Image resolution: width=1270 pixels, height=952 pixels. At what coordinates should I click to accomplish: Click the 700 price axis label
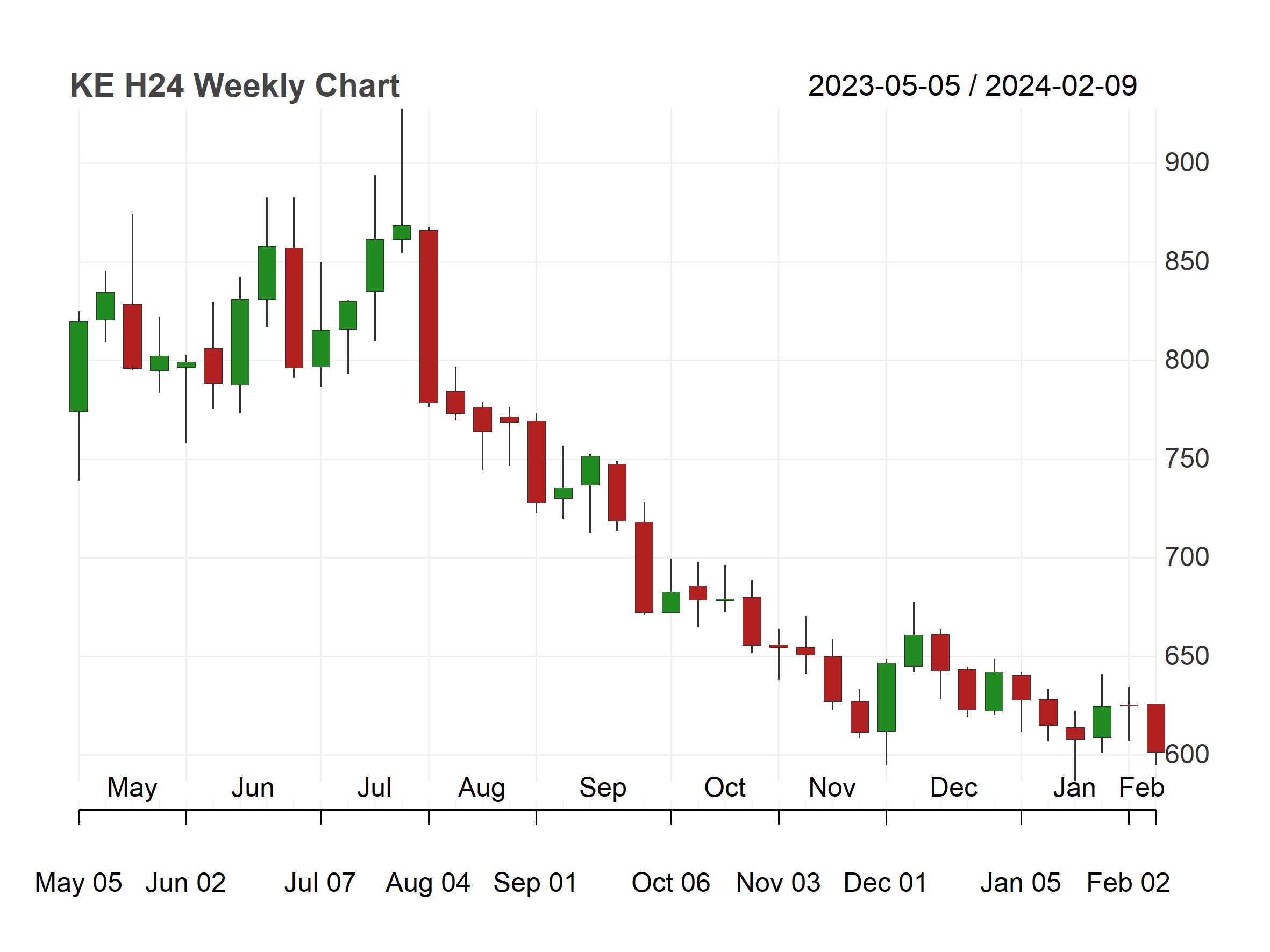tap(1187, 557)
